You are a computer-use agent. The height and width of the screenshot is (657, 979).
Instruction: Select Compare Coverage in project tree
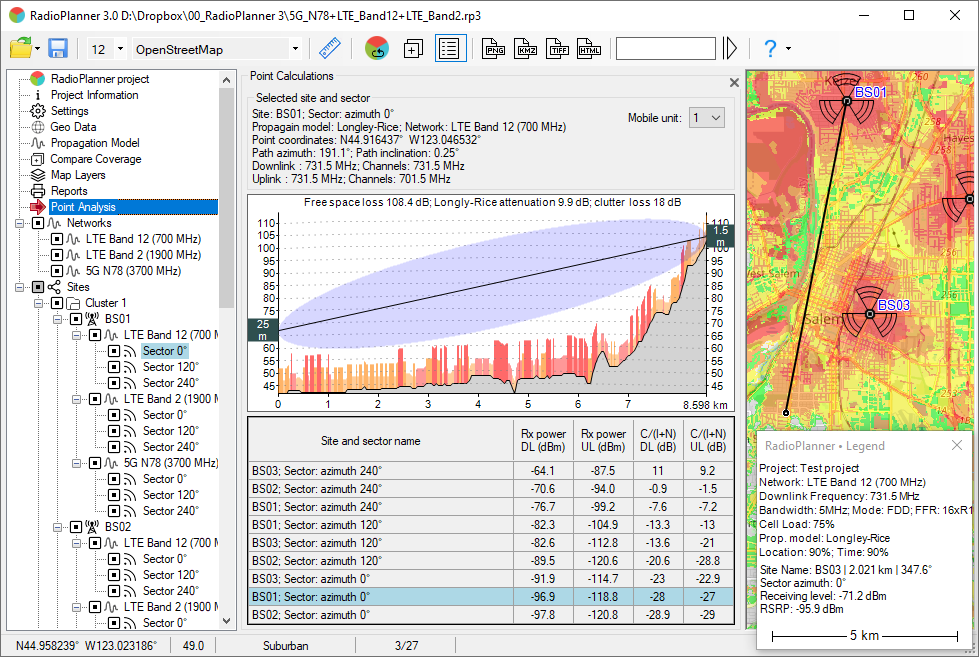pos(95,159)
